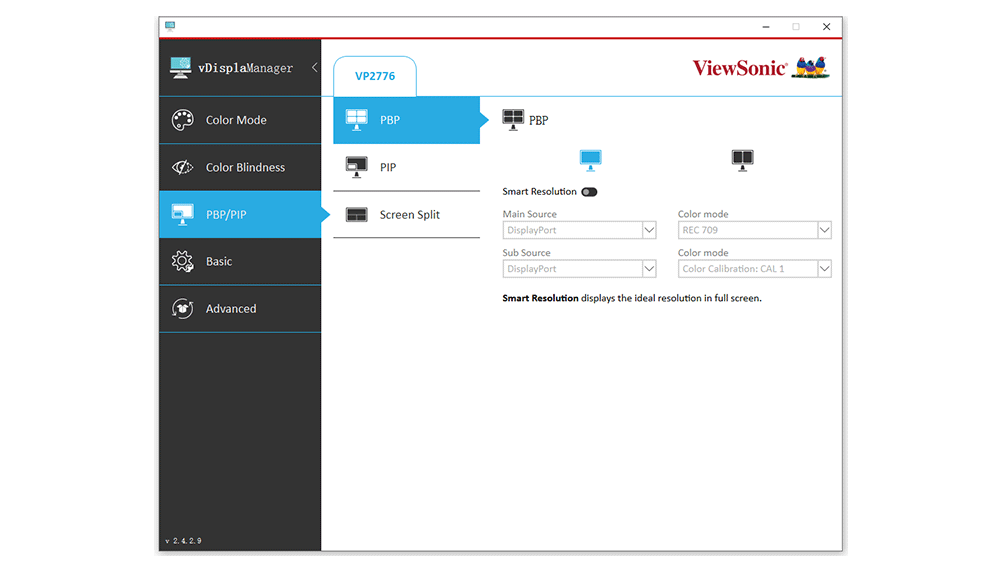Choose the two-pane split monitor layout
The height and width of the screenshot is (572, 1000).
pos(742,160)
